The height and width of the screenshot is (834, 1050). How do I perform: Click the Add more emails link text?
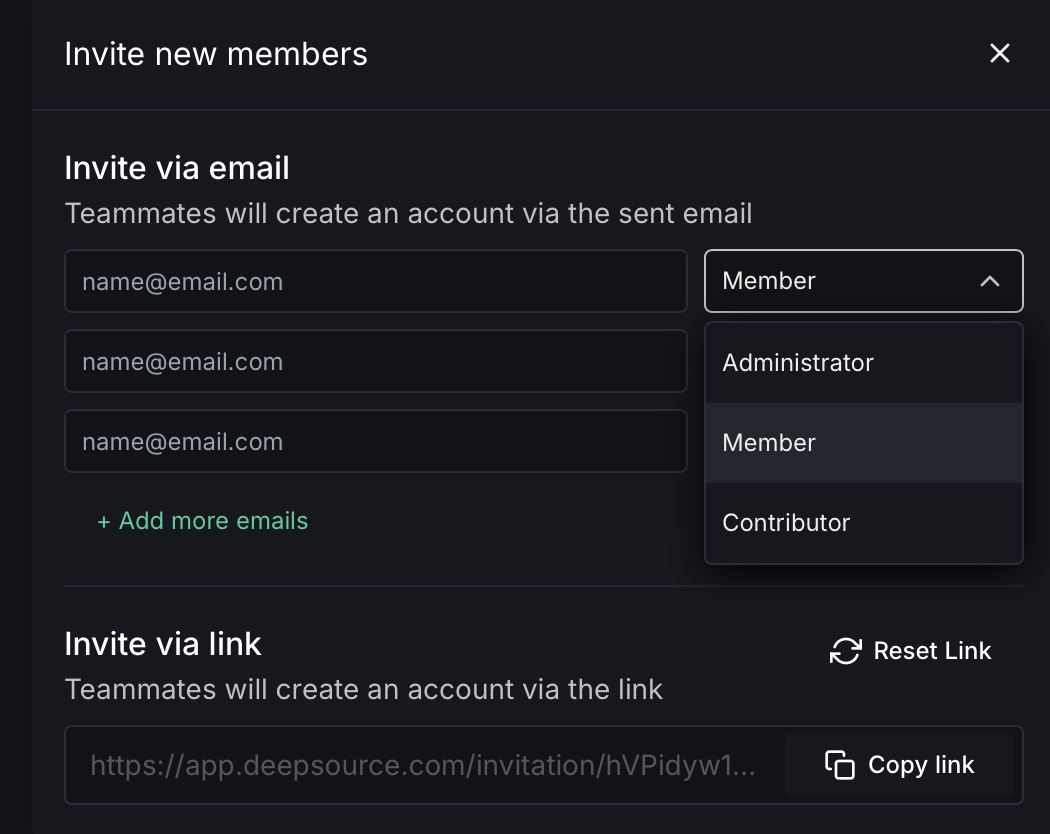[213, 521]
